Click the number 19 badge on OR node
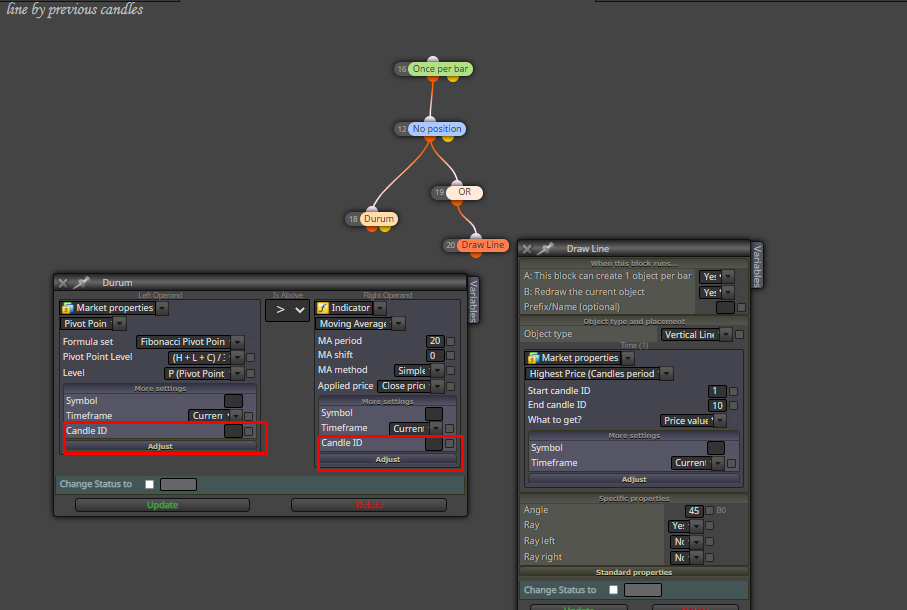 tap(439, 192)
